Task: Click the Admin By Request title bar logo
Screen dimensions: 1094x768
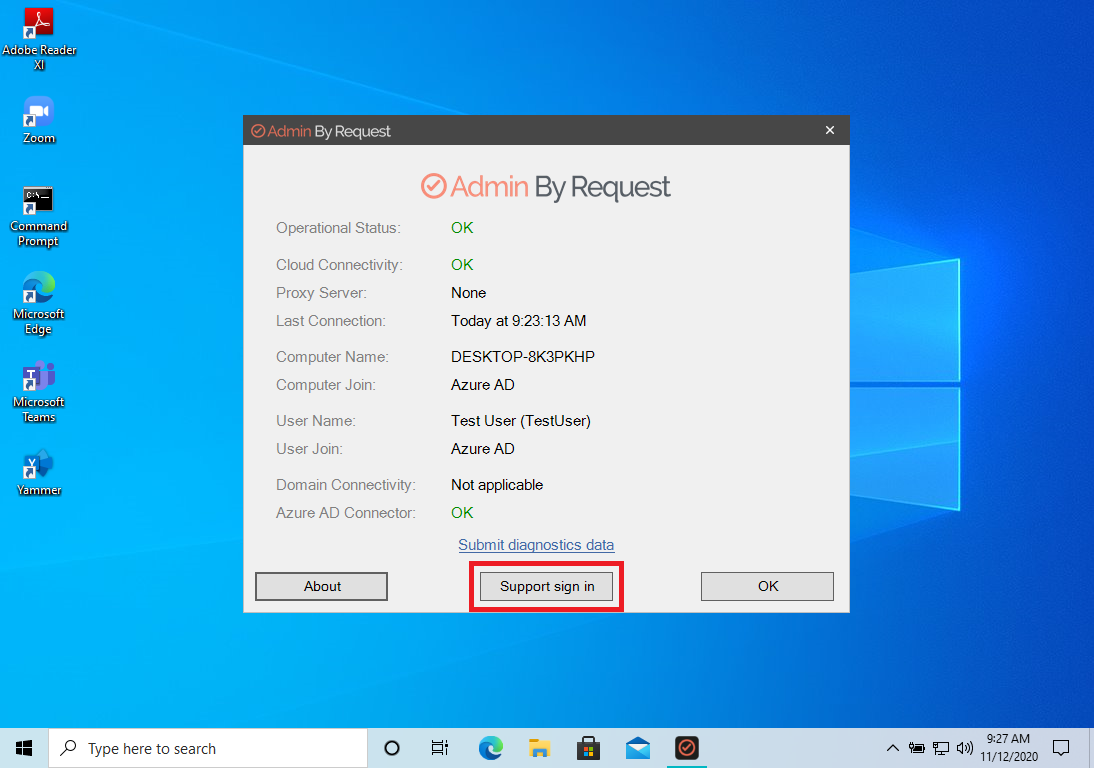Action: click(321, 131)
